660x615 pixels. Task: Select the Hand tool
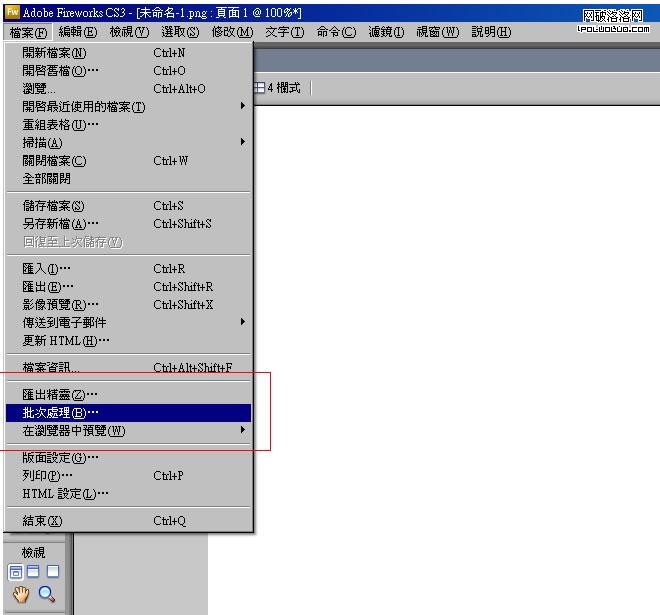click(x=18, y=594)
